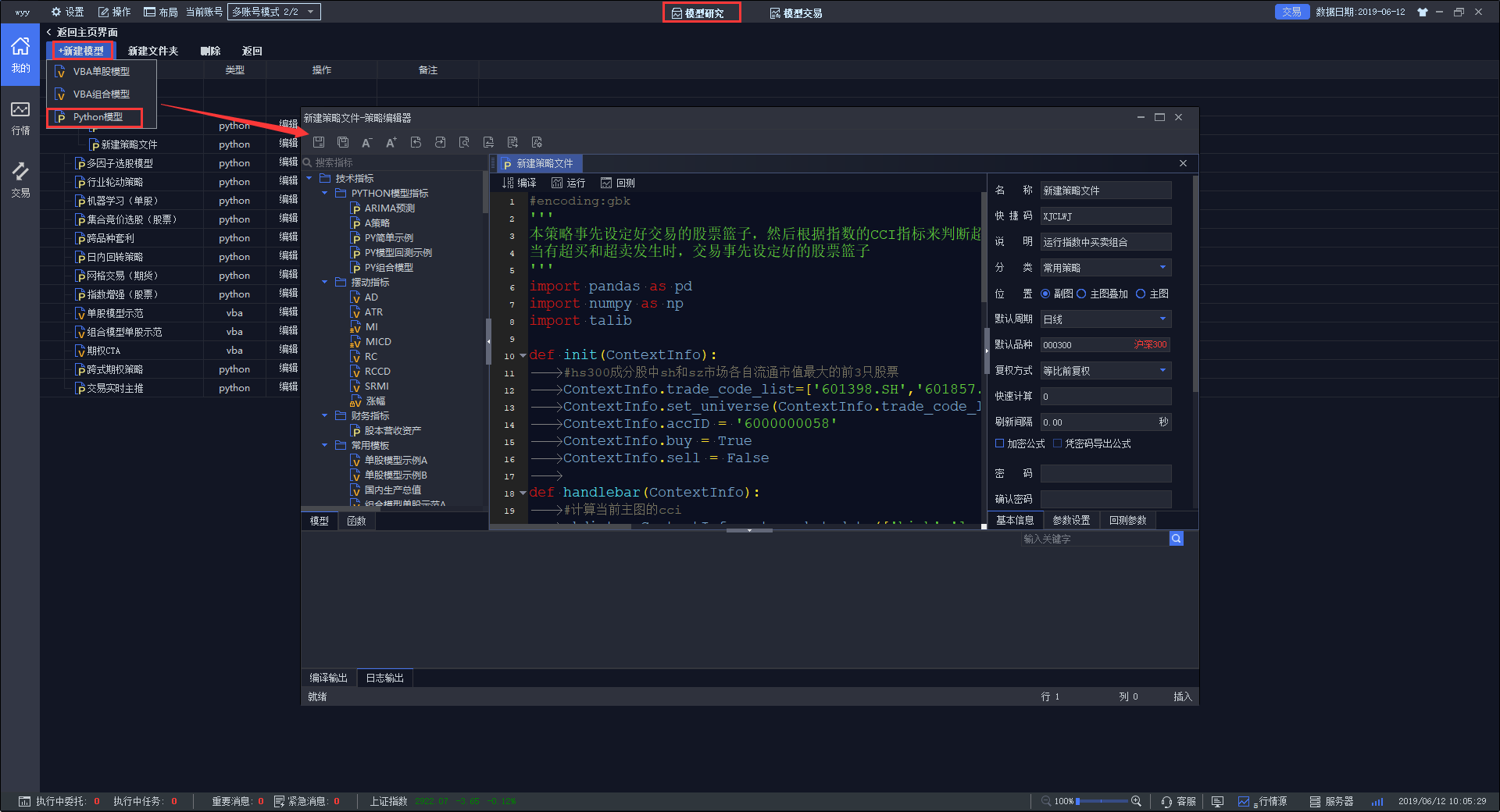The height and width of the screenshot is (812, 1500).
Task: Collapse the 摆动指标 tree folder
Action: [x=325, y=283]
